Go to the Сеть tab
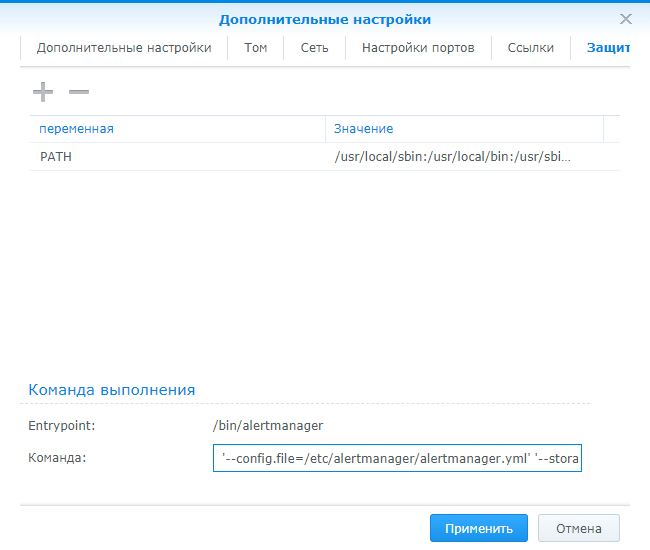The width and height of the screenshot is (650, 550). pyautogui.click(x=314, y=48)
